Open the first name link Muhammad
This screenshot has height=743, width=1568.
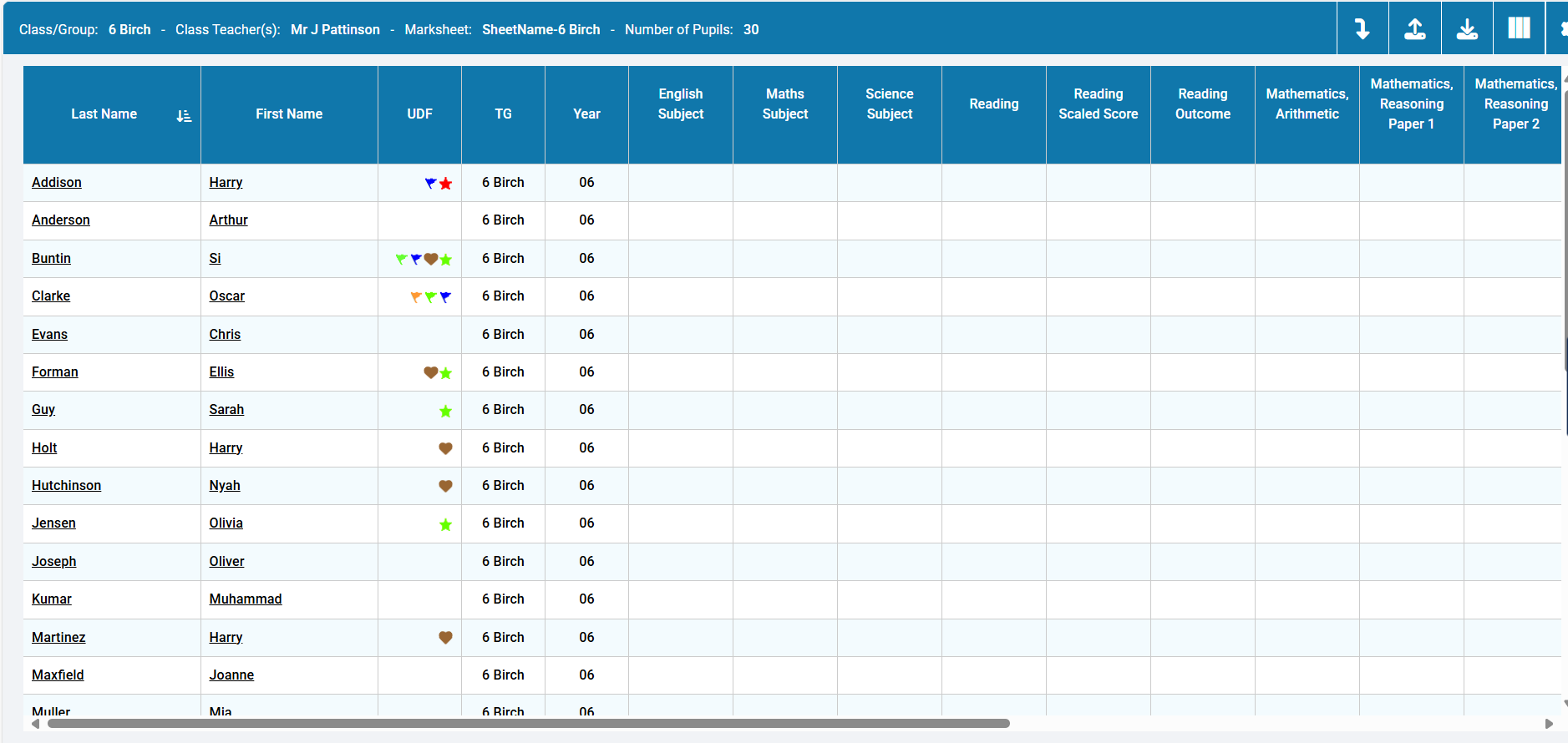point(246,599)
